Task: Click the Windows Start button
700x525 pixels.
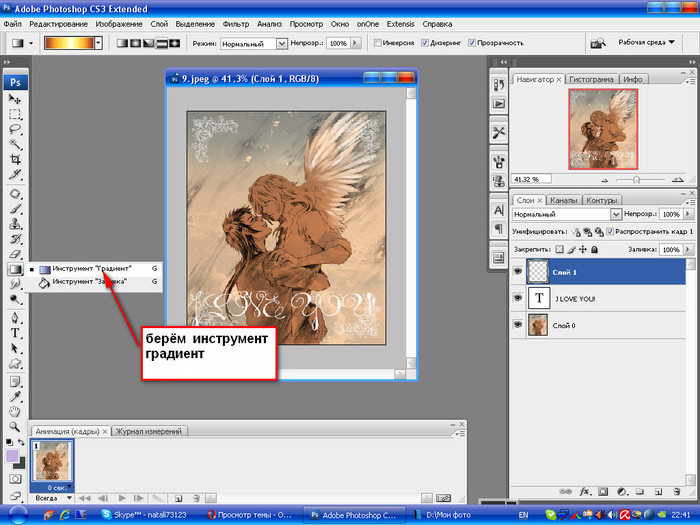Action: [x=18, y=515]
